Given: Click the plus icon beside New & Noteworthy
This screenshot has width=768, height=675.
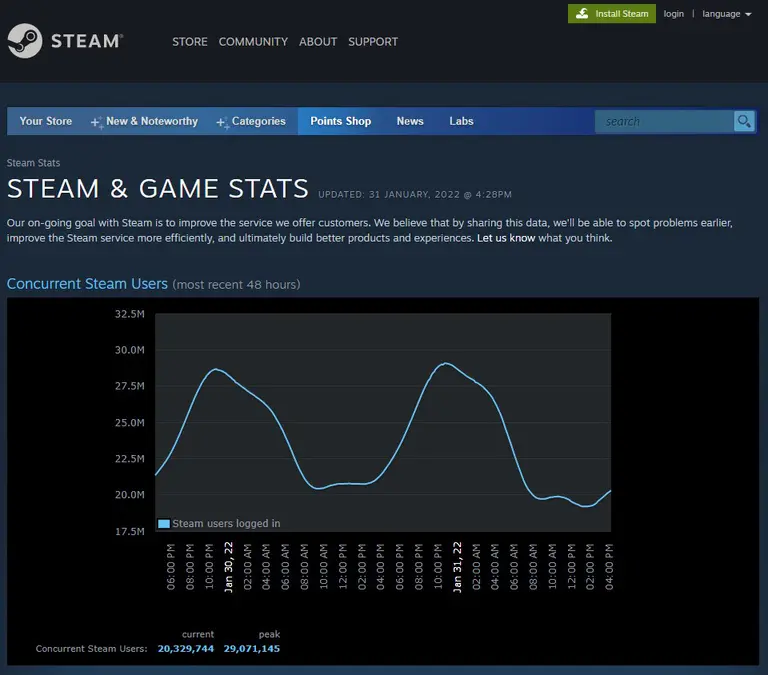Looking at the screenshot, I should (97, 122).
